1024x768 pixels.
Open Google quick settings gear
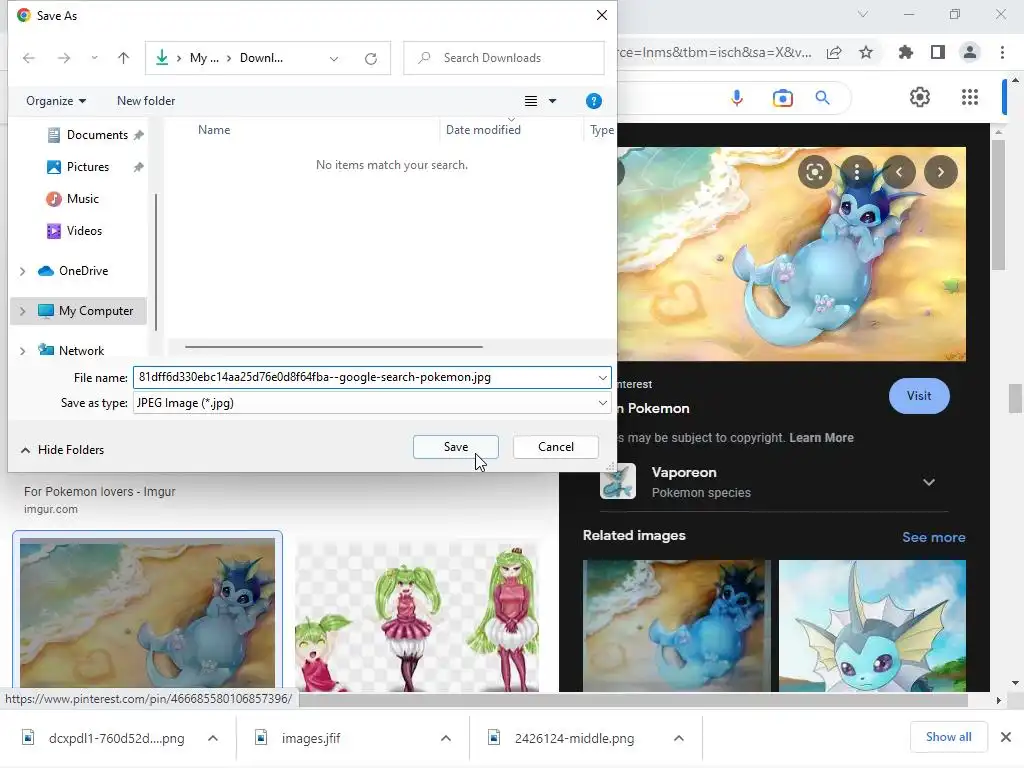(920, 97)
